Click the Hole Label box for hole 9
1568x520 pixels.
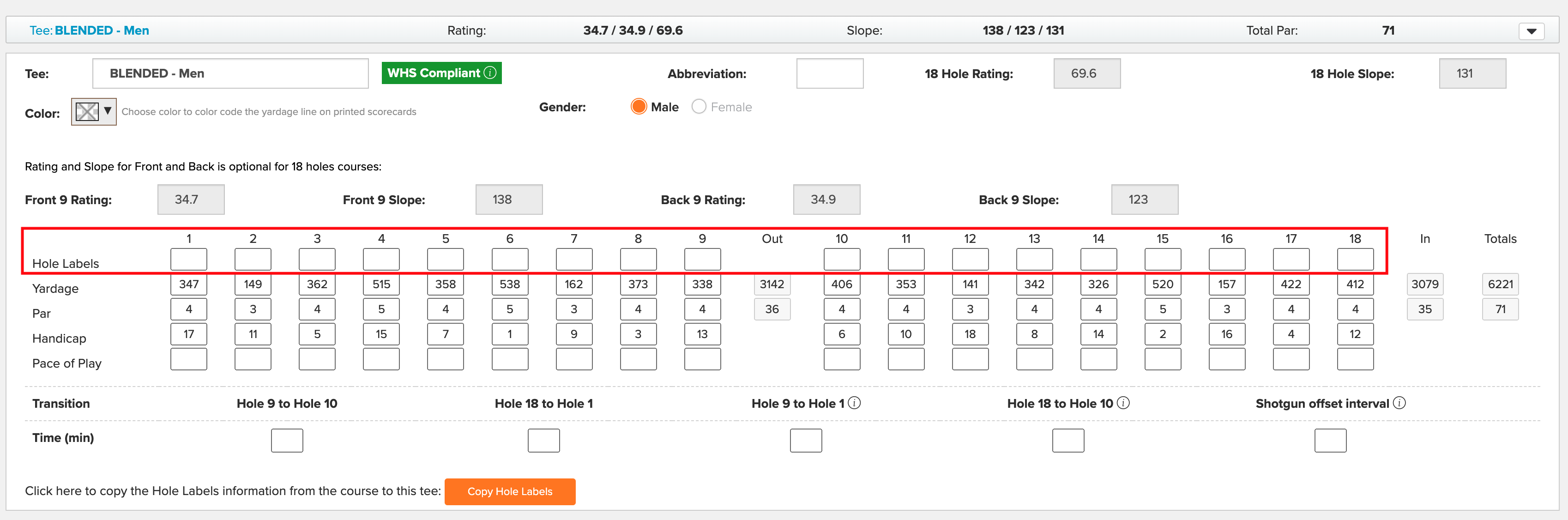702,260
